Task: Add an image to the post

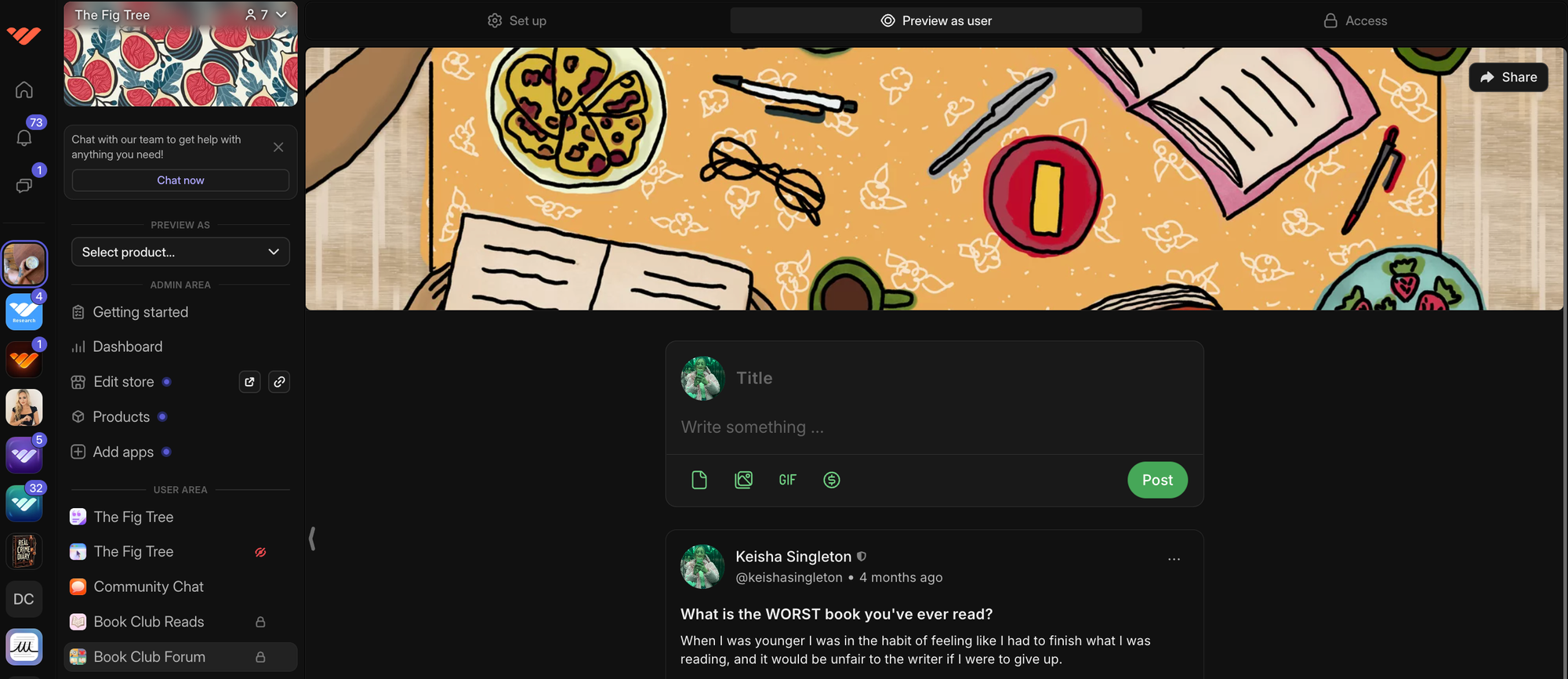Action: pyautogui.click(x=743, y=480)
